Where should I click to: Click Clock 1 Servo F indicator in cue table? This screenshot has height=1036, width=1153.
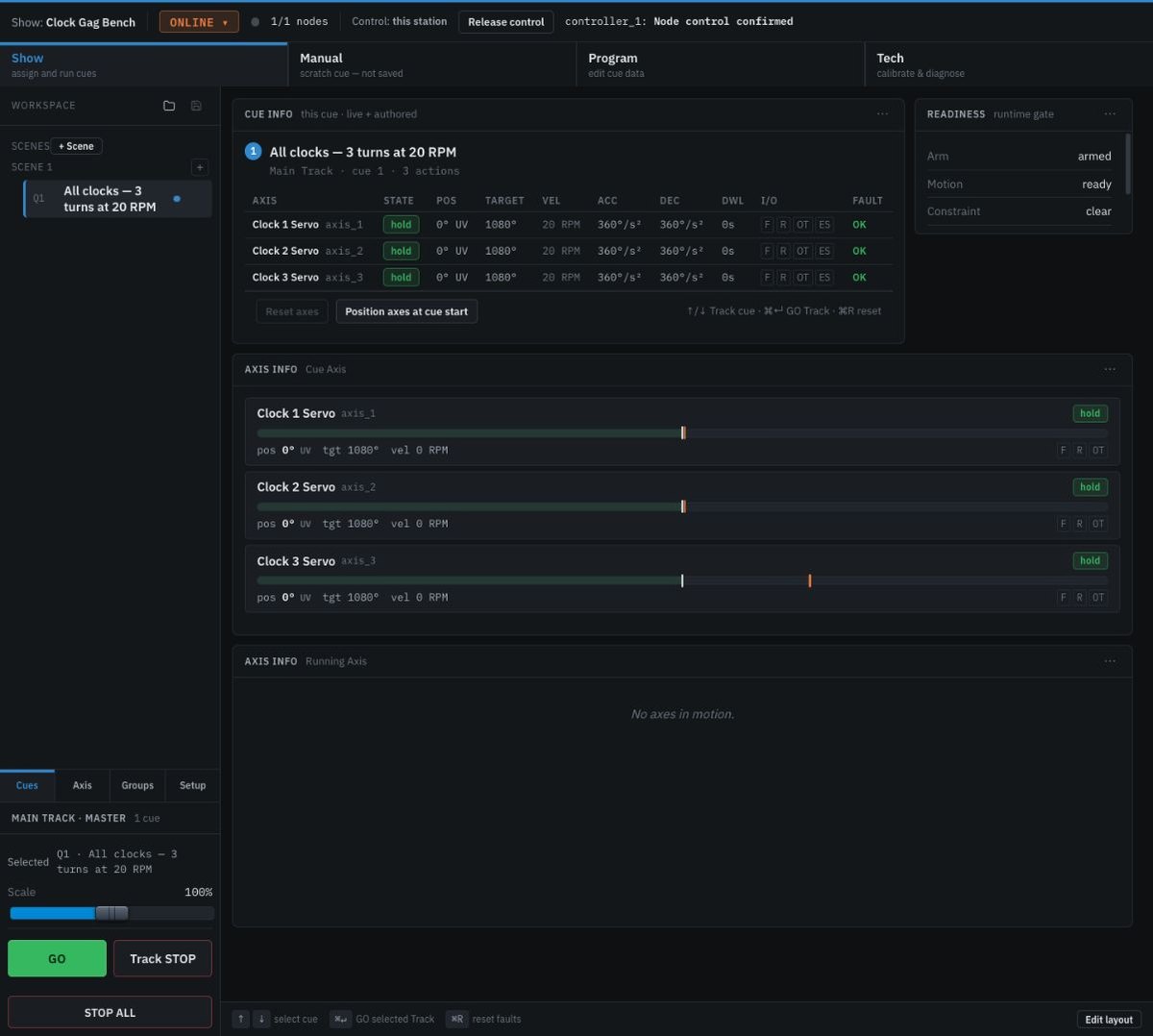pyautogui.click(x=767, y=225)
